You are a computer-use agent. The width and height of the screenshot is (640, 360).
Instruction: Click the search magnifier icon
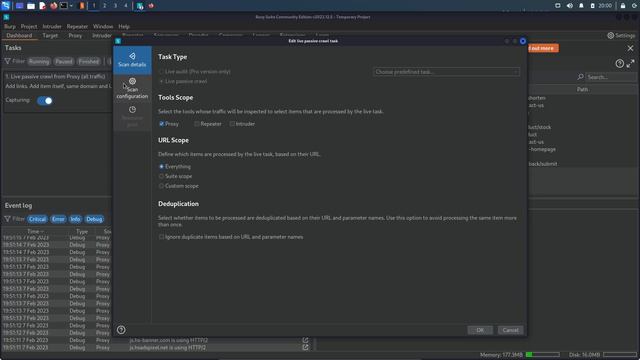[x=580, y=77]
